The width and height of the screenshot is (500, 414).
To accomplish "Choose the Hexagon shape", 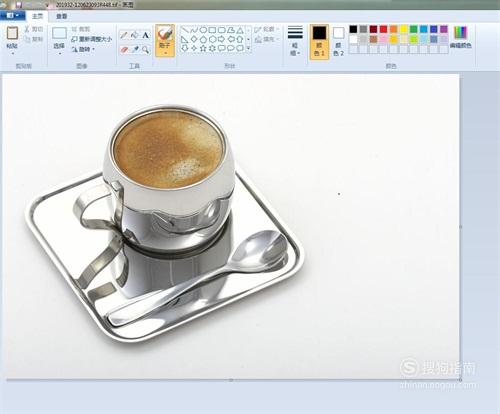I will pyautogui.click(x=212, y=39).
